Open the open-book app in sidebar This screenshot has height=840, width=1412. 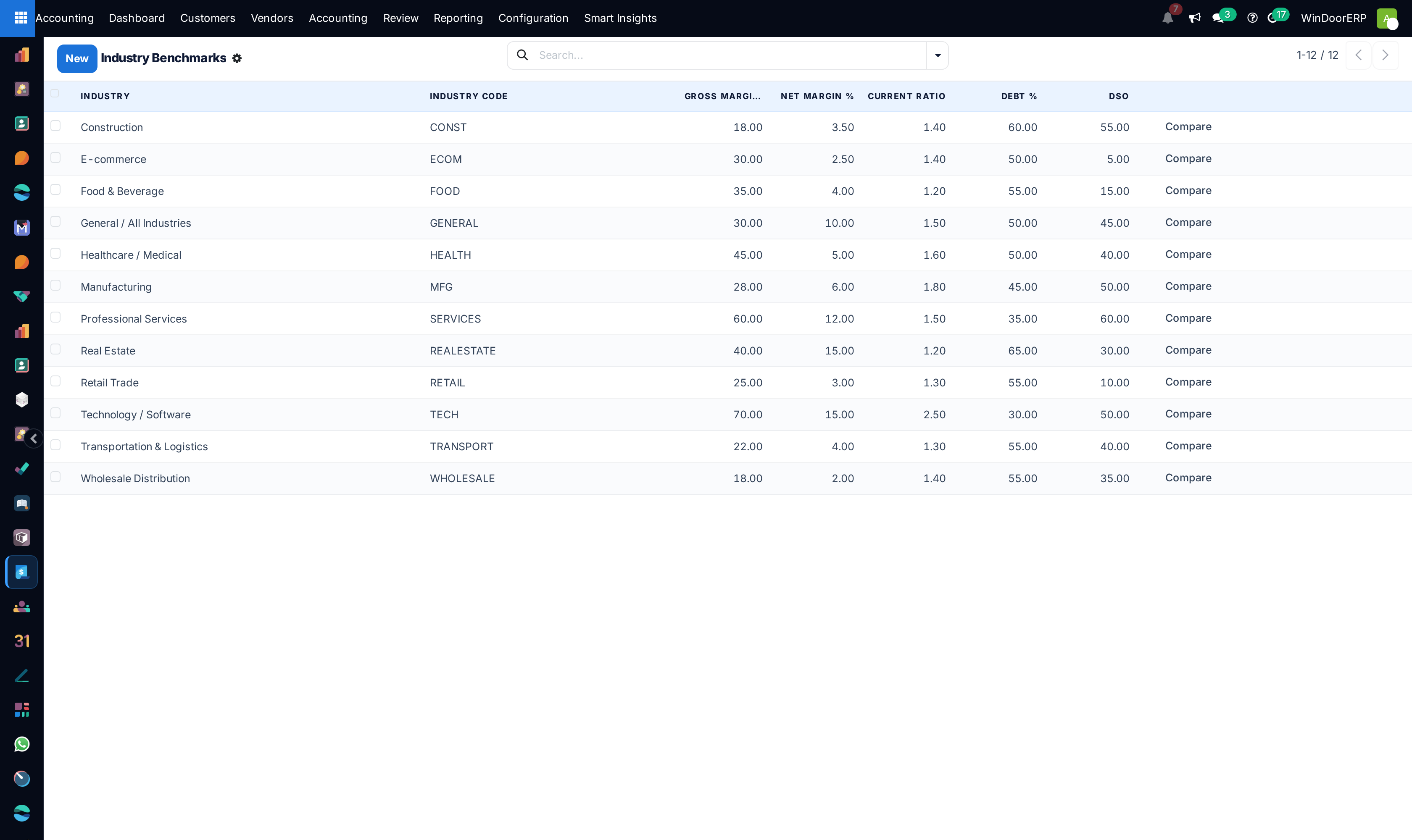(21, 503)
